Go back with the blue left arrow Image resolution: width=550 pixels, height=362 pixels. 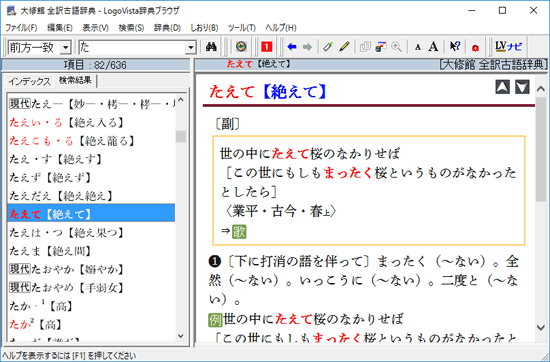[291, 47]
